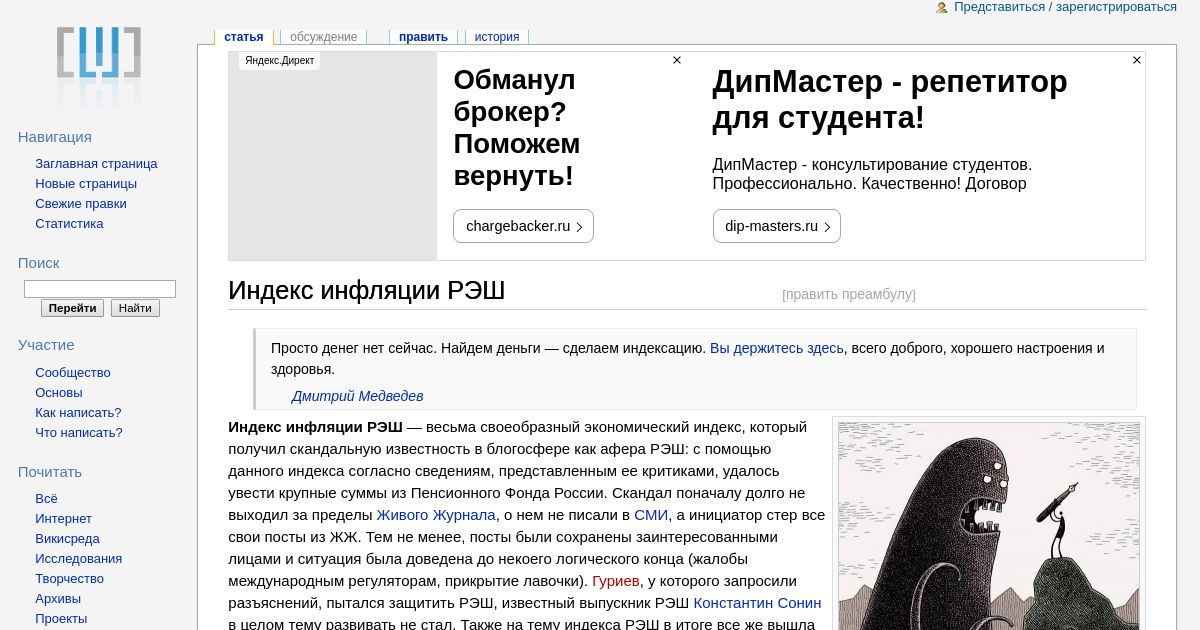Image resolution: width=1200 pixels, height=630 pixels.
Task: Click the chargebacker.ru ad button
Action: pos(523,226)
